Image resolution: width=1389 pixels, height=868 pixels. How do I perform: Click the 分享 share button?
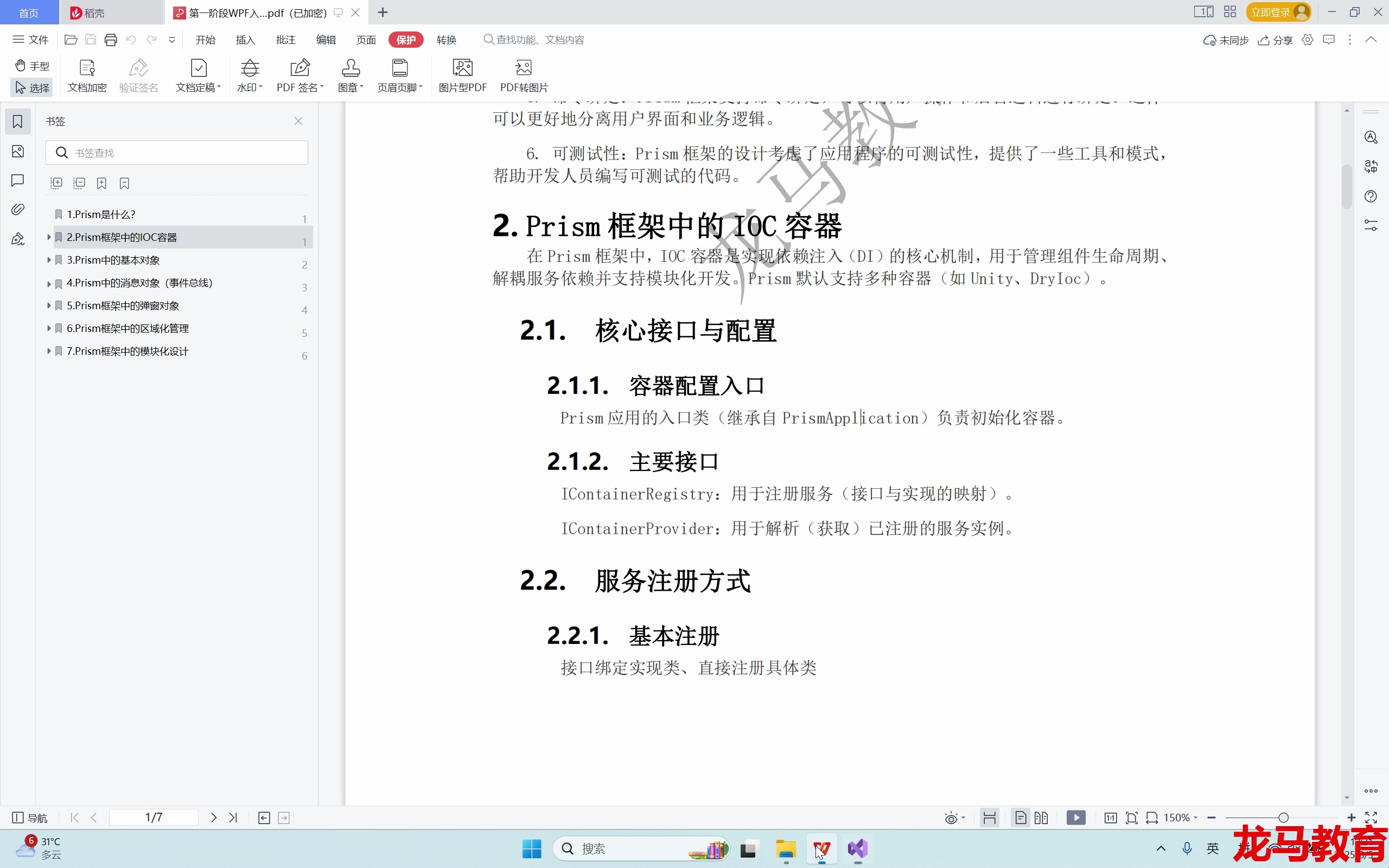(x=1276, y=40)
